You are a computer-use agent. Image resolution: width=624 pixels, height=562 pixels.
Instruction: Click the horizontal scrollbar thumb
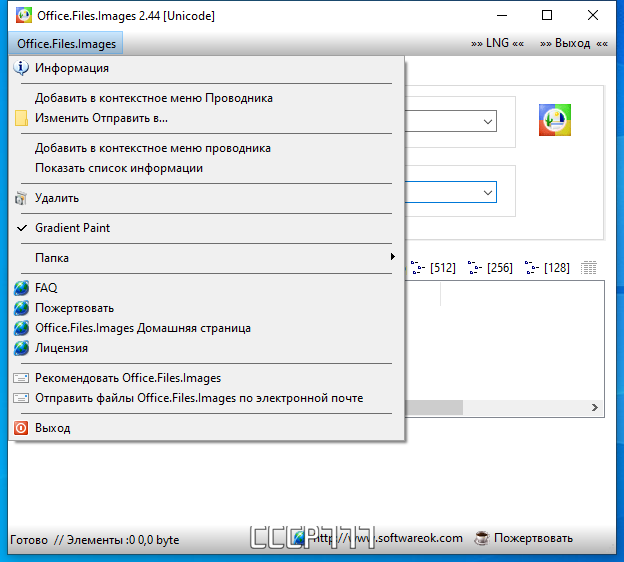[434, 408]
